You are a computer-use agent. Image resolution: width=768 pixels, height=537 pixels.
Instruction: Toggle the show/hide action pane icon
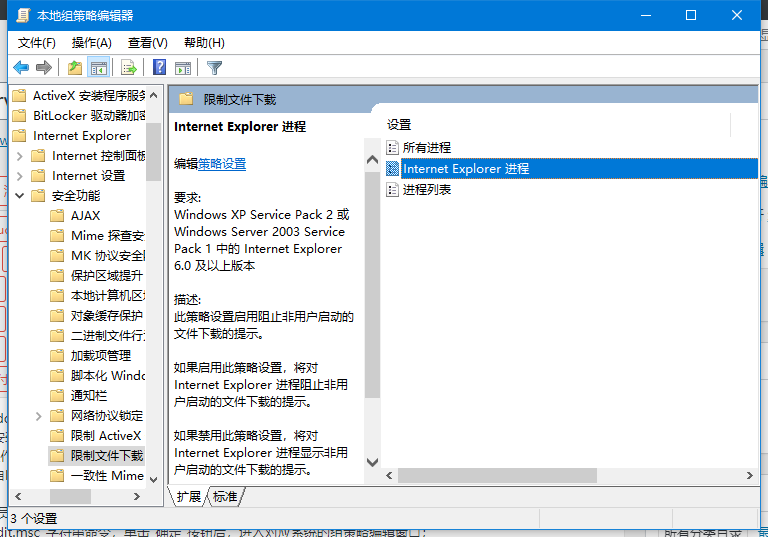pos(183,67)
